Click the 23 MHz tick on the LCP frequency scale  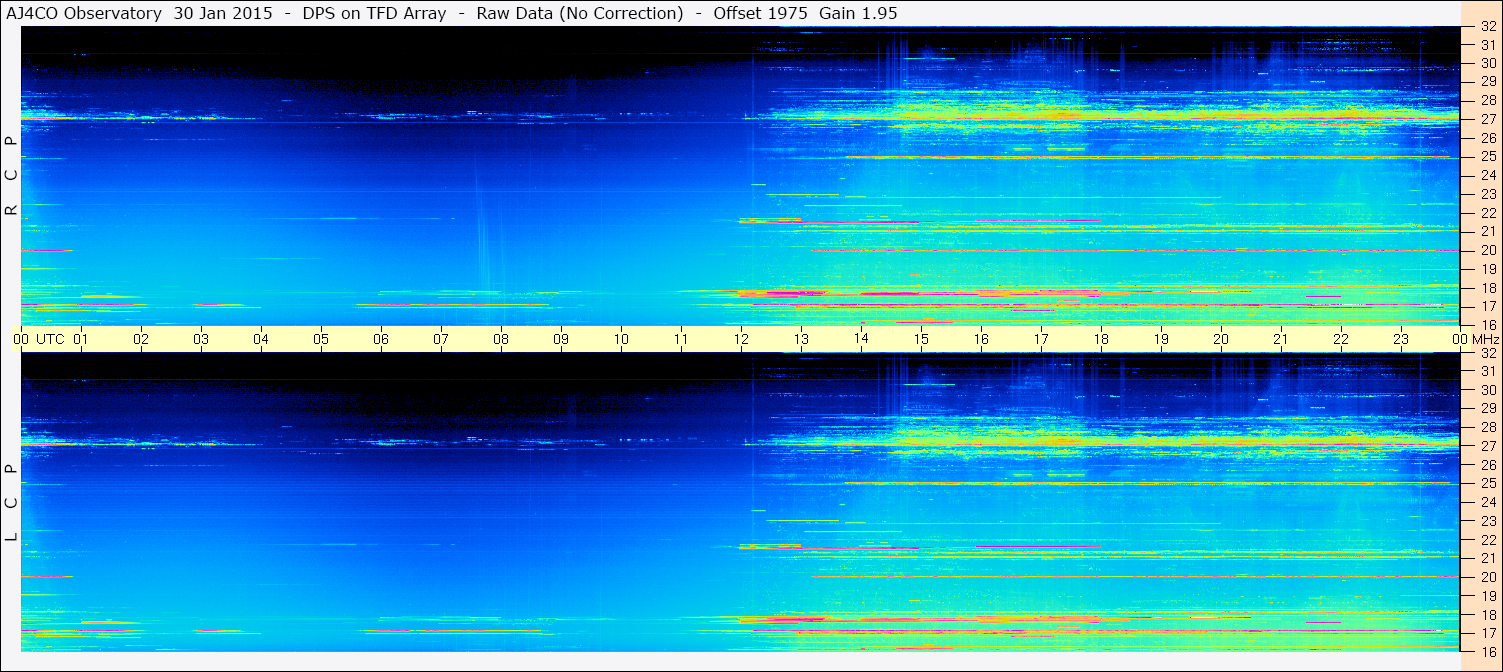click(x=1488, y=521)
